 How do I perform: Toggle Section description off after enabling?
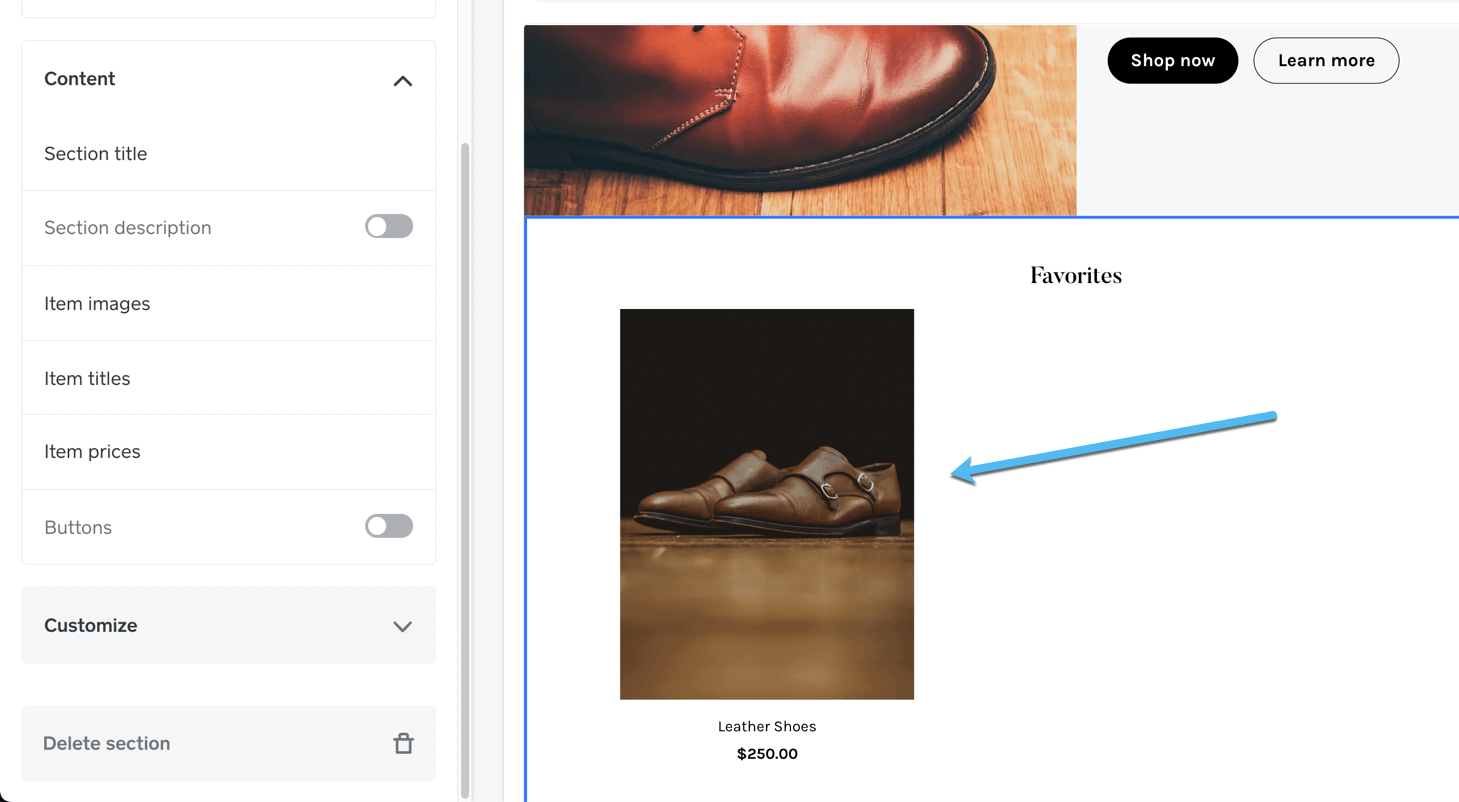(x=388, y=226)
